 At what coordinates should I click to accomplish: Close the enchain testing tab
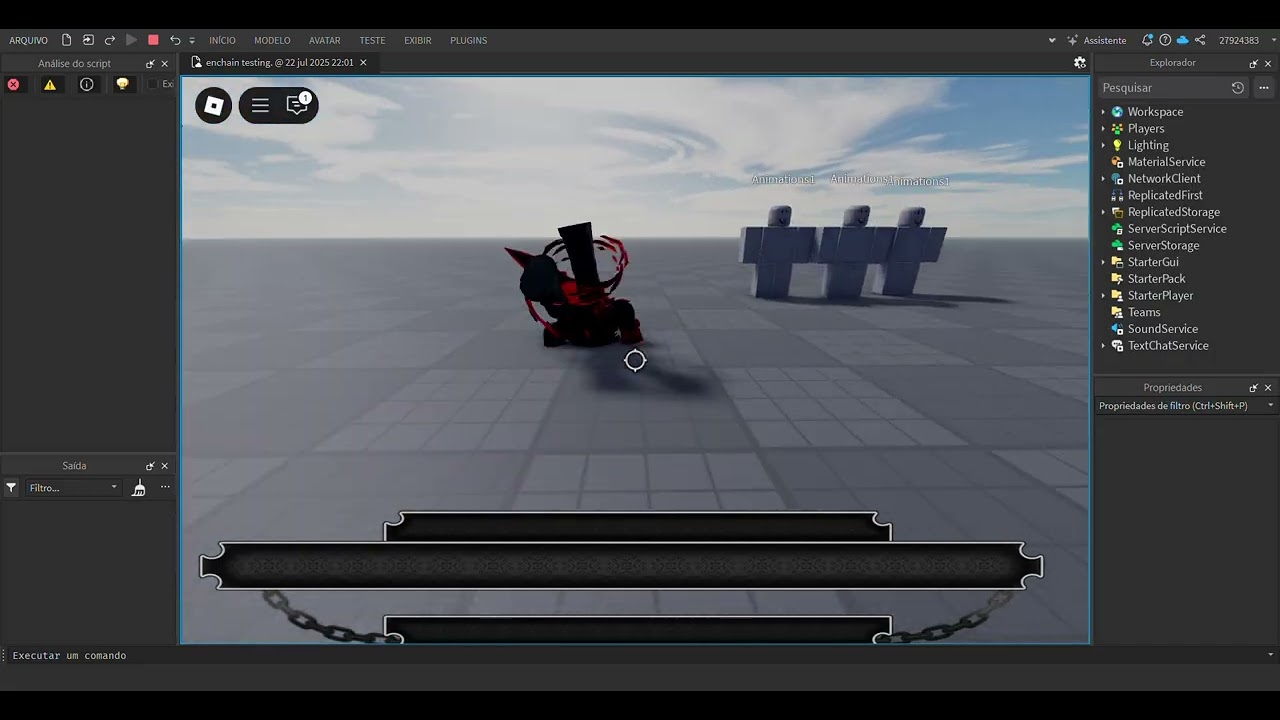pyautogui.click(x=363, y=62)
